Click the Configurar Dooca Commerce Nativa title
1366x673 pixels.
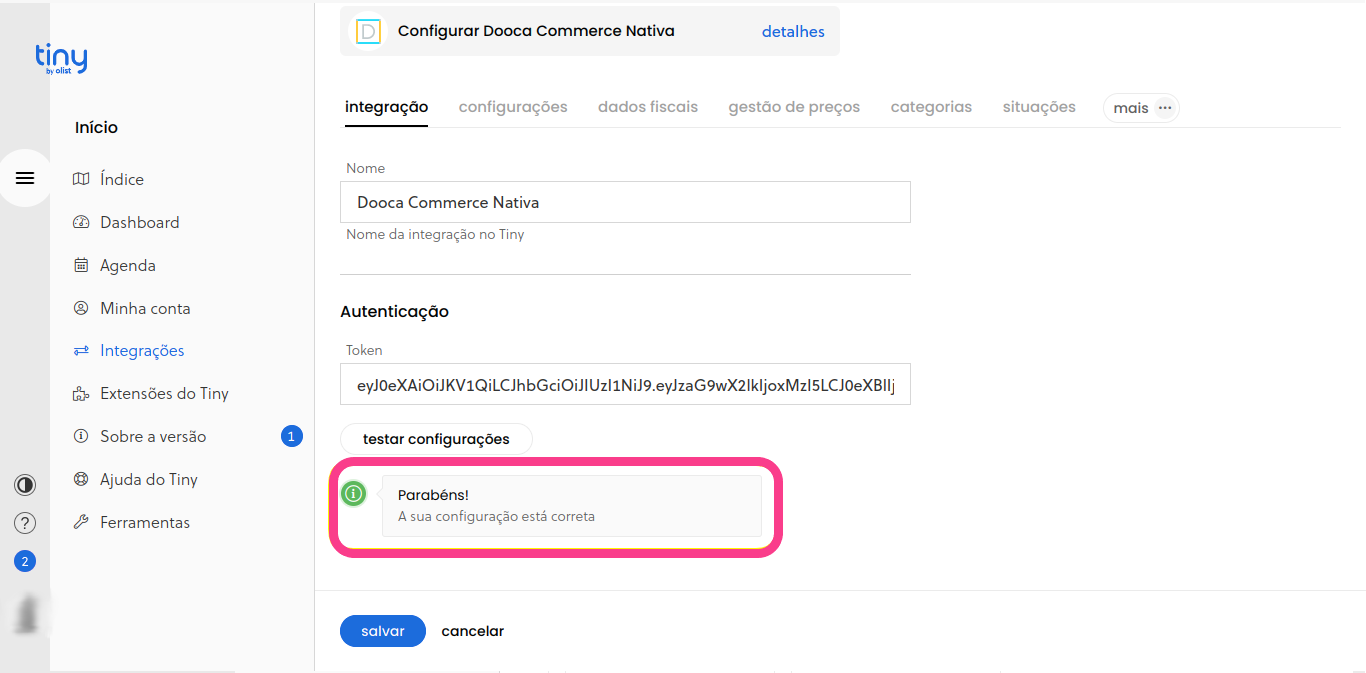(x=536, y=31)
